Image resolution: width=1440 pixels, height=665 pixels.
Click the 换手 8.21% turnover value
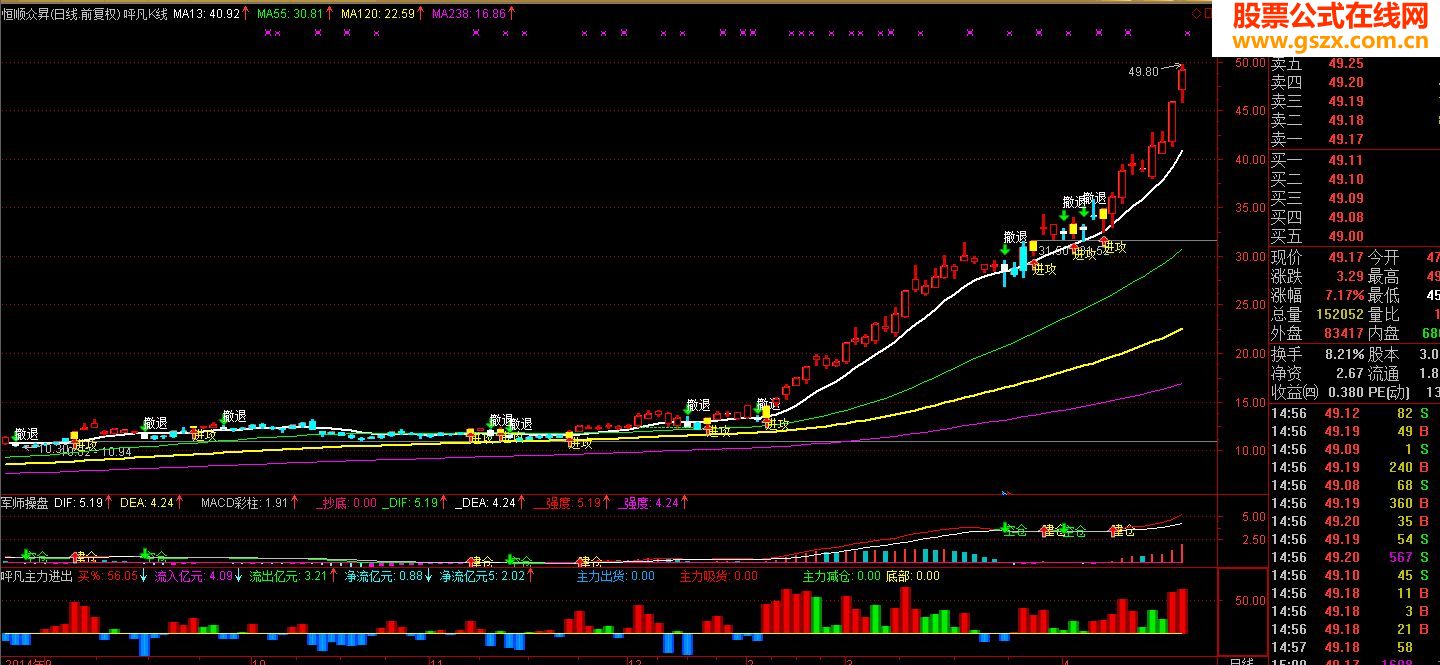1346,354
